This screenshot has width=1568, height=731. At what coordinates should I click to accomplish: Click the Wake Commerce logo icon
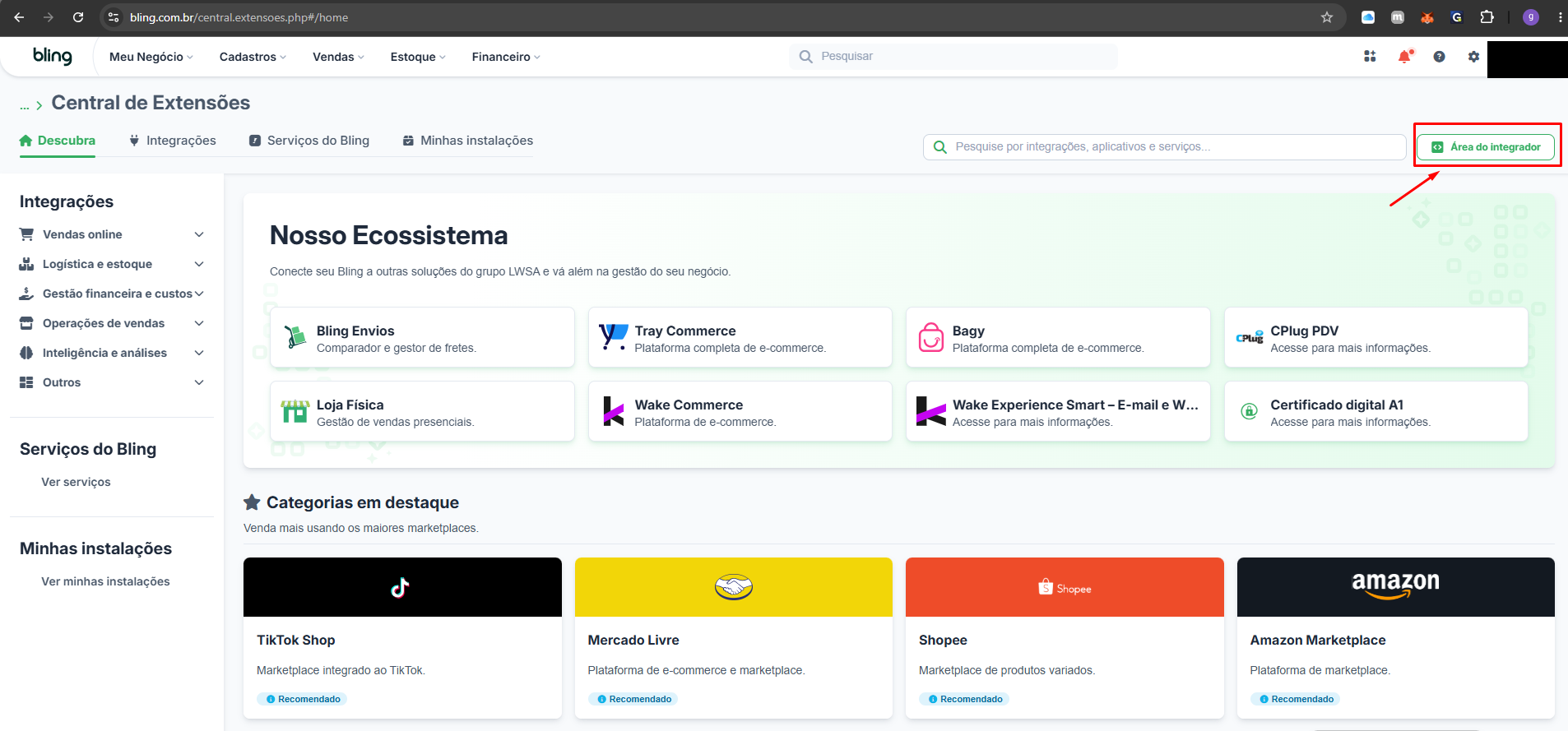coord(613,411)
